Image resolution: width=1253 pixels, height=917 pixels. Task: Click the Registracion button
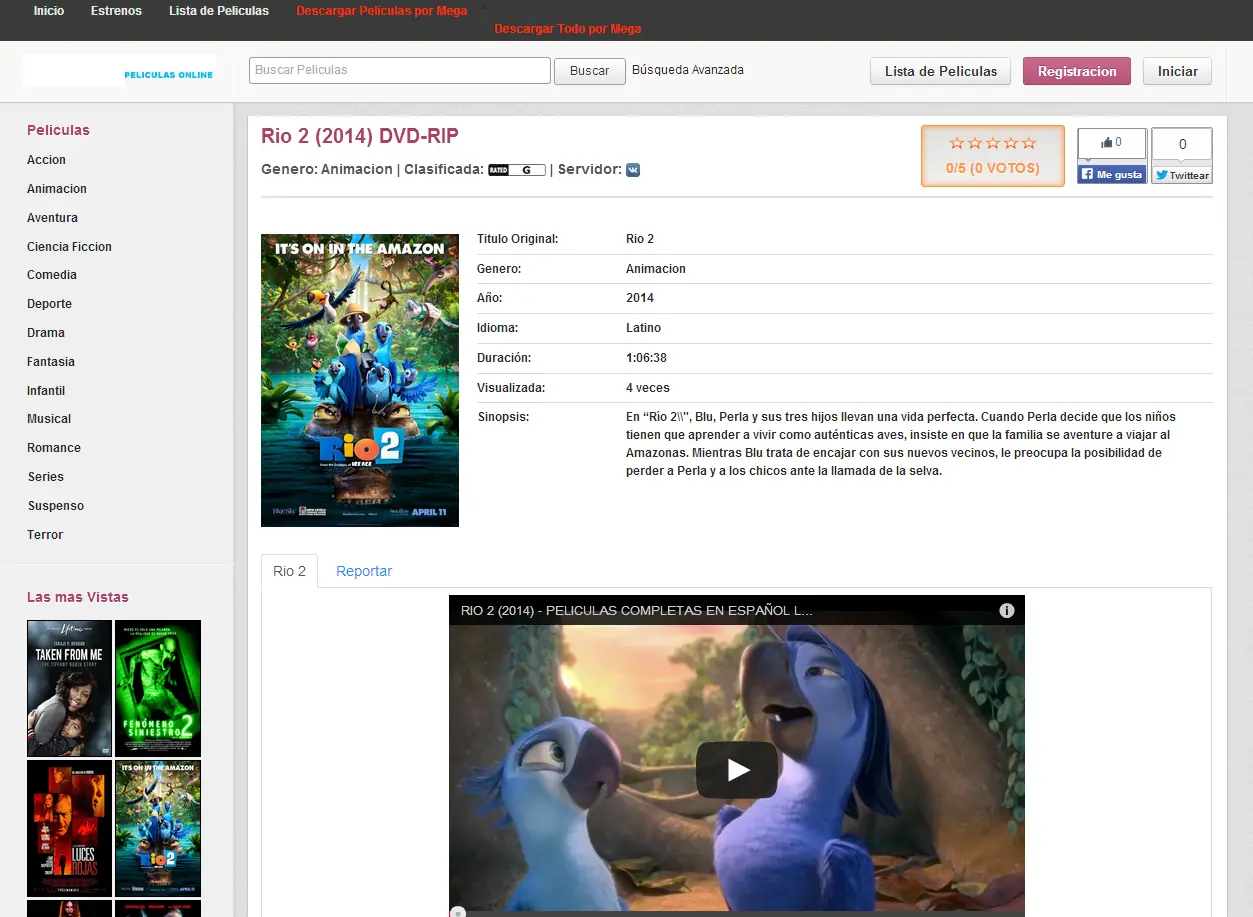(1077, 71)
